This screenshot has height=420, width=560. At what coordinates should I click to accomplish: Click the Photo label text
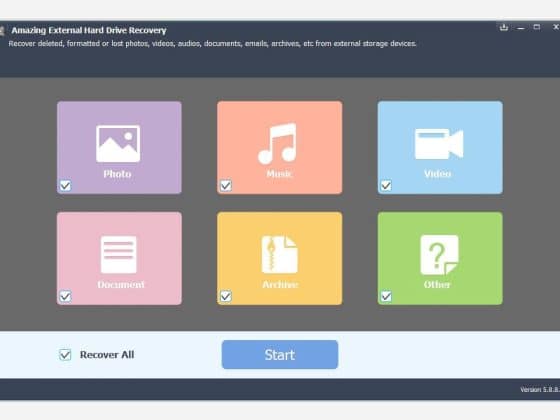pyautogui.click(x=117, y=174)
